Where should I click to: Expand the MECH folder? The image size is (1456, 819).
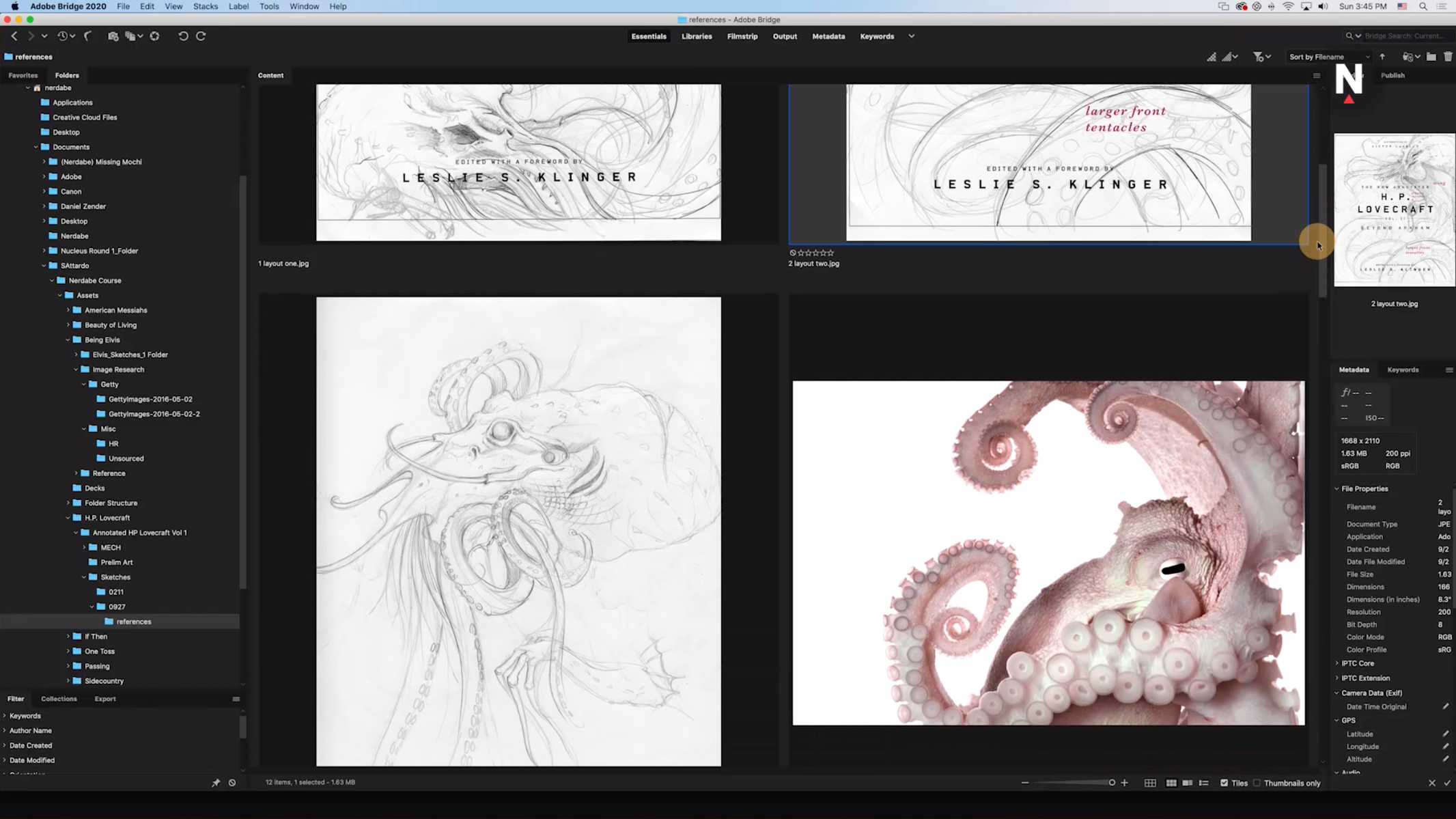coord(84,547)
